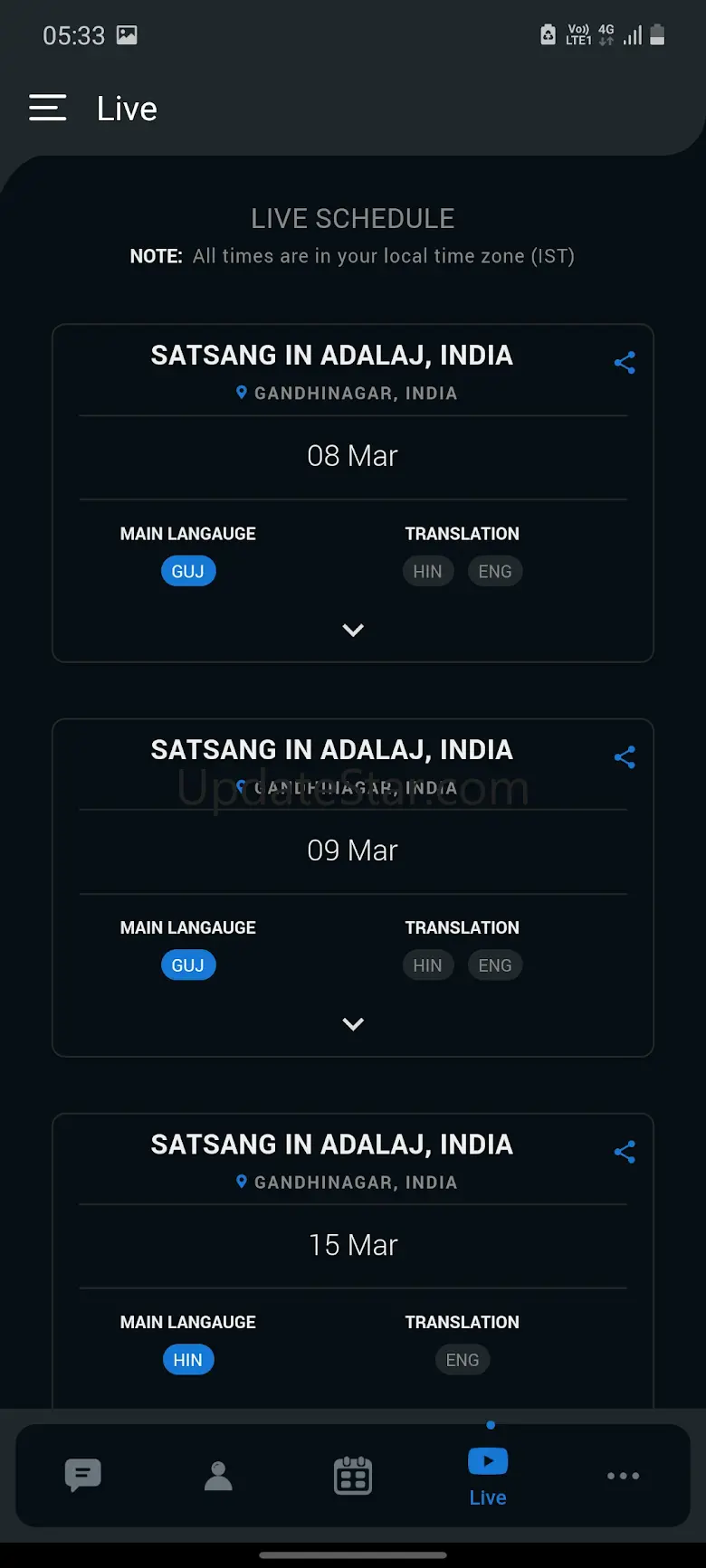Viewport: 706px width, 1568px height.
Task: Expand details of the 09 Mar card
Action: [x=353, y=1024]
